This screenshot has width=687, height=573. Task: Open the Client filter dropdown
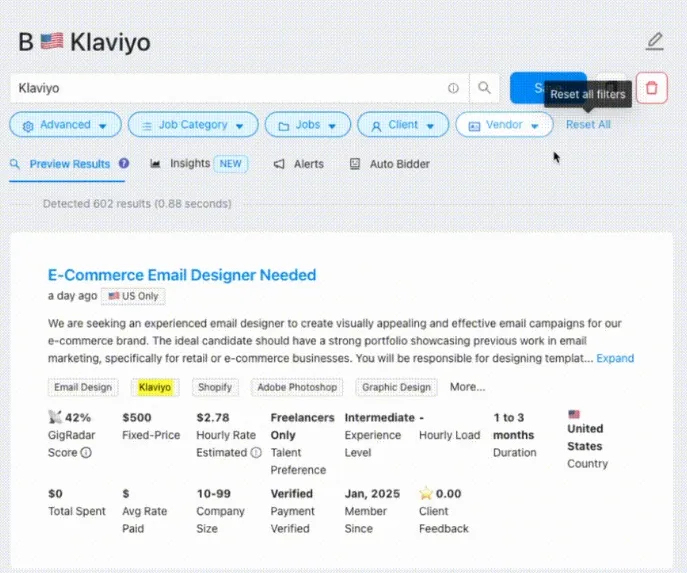pos(403,125)
